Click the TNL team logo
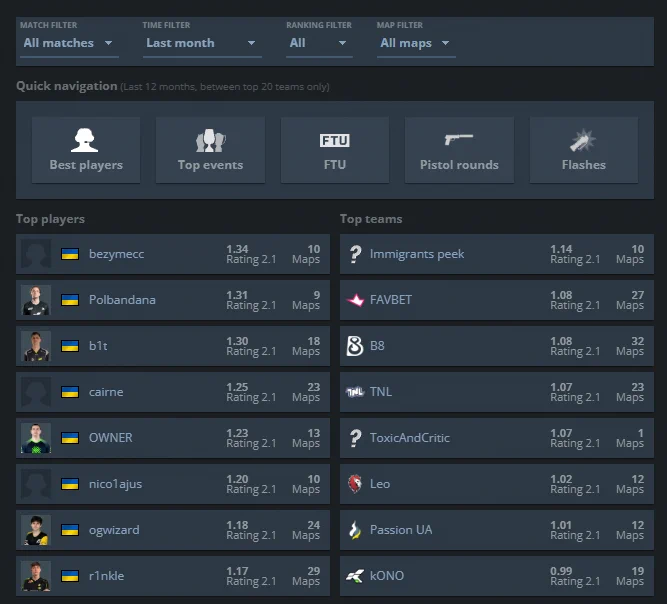This screenshot has height=604, width=667. click(x=355, y=392)
